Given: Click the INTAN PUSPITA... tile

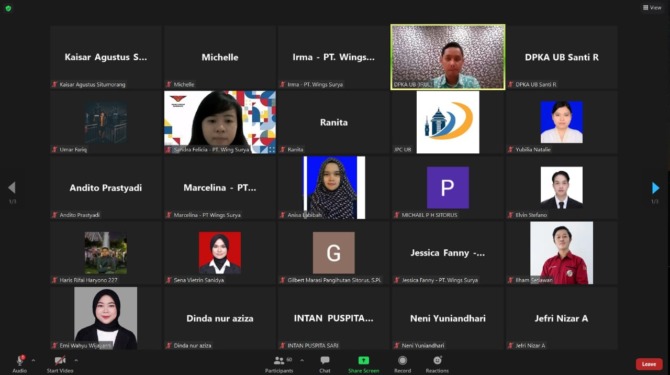Looking at the screenshot, I should tap(334, 318).
